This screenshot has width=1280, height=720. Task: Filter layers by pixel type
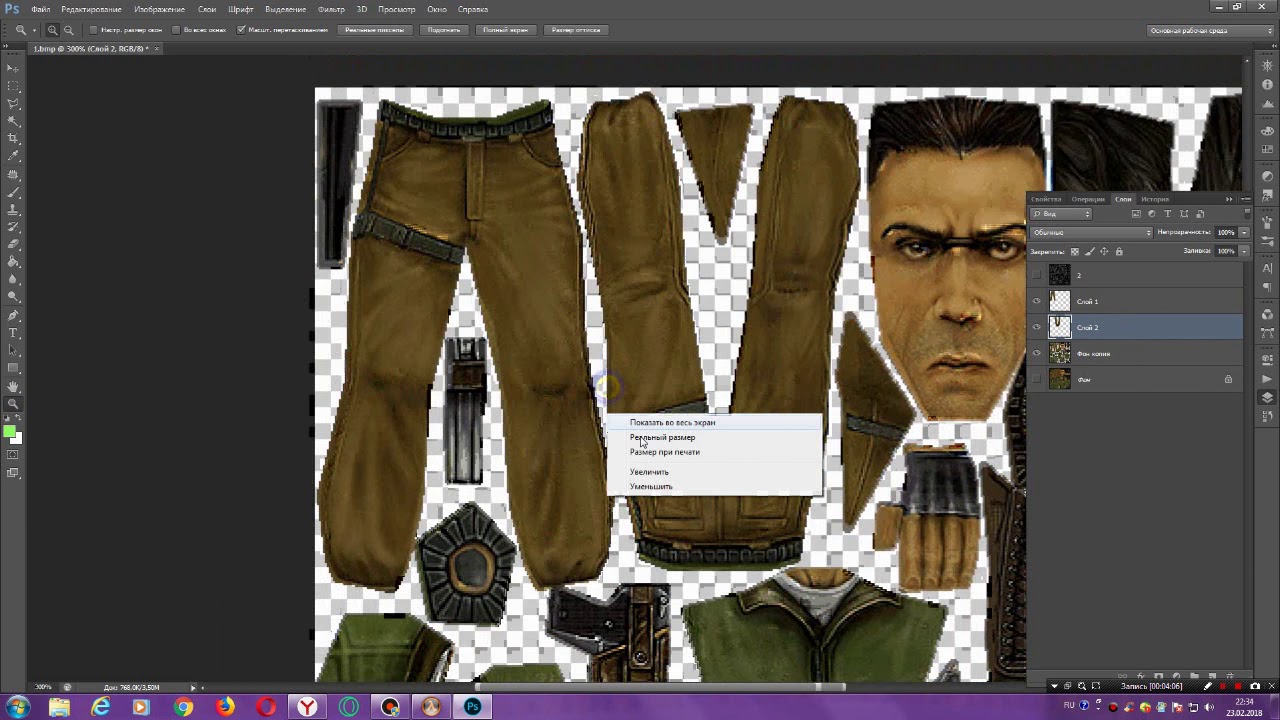(1136, 214)
